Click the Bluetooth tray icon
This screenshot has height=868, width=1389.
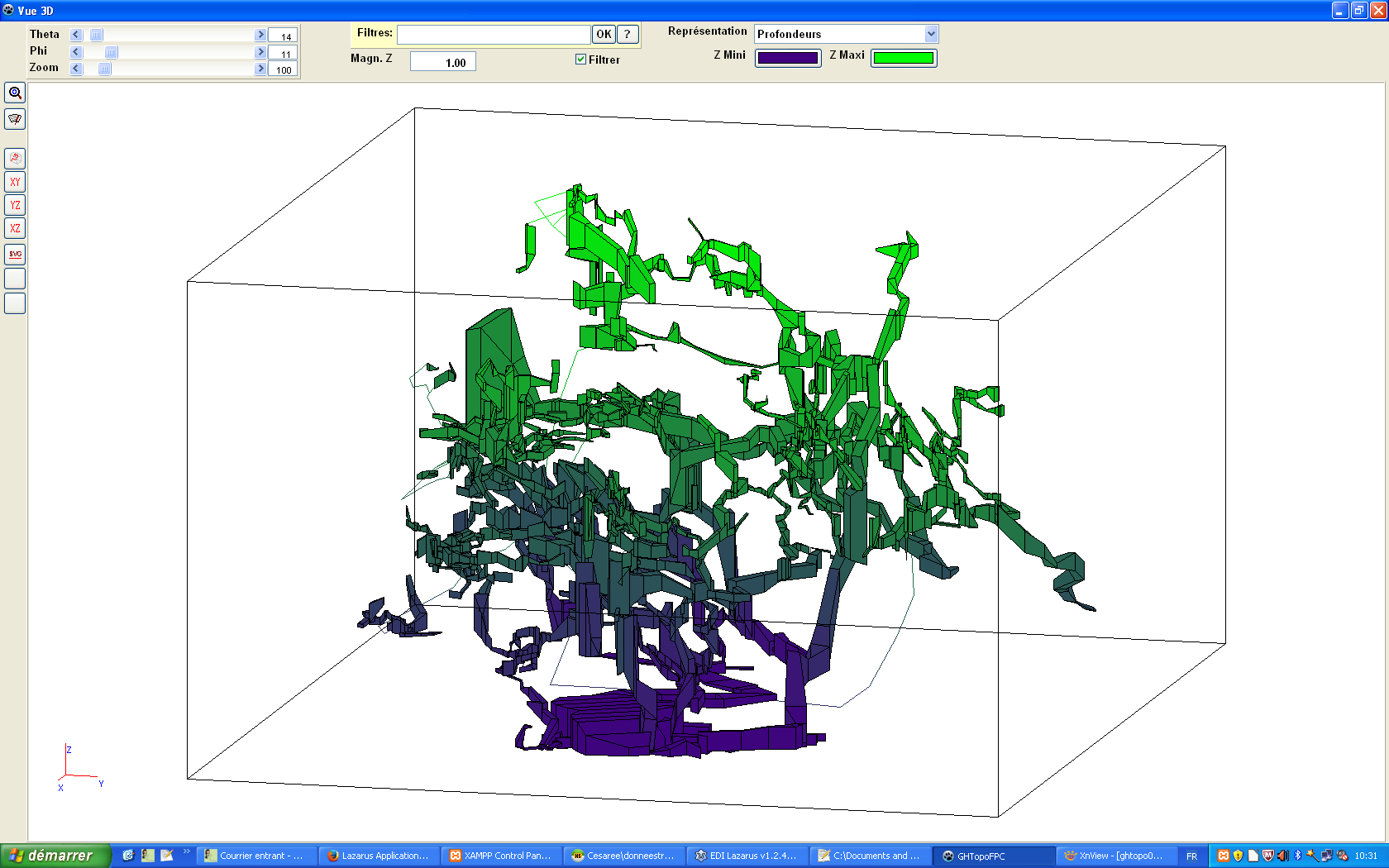1297,856
